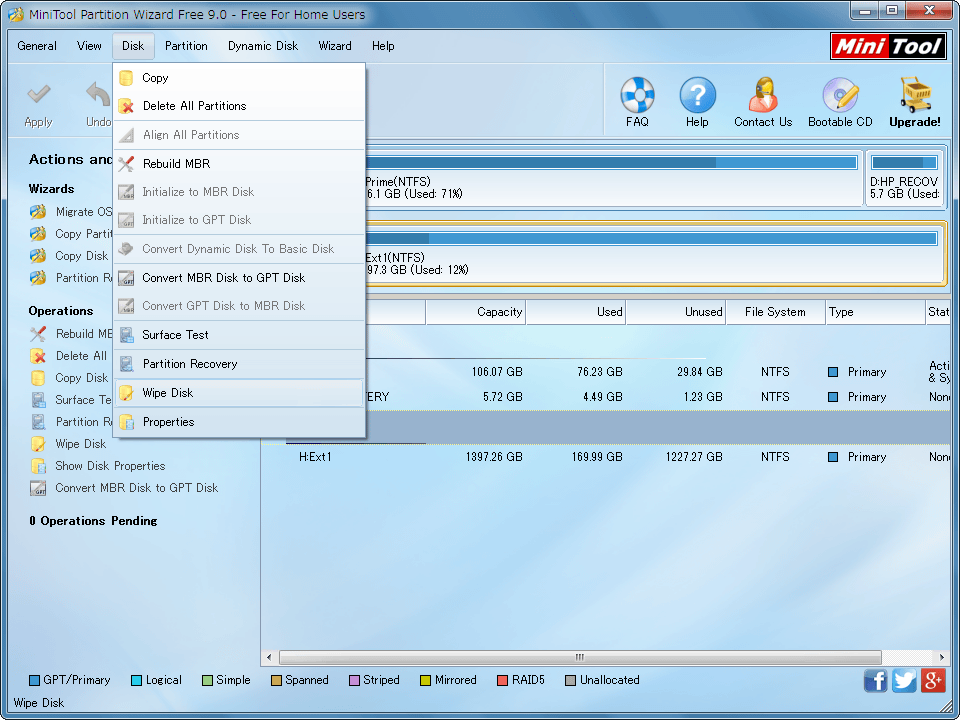
Task: Click the 106.07 GB capacity cell
Action: 497,372
